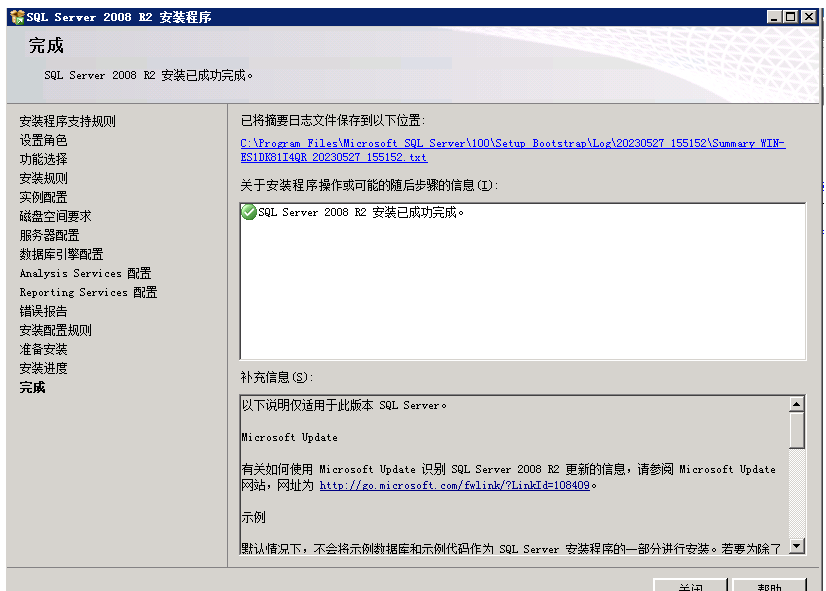This screenshot has height=591, width=826.
Task: Select the 错误报告 step
Action: [43, 311]
